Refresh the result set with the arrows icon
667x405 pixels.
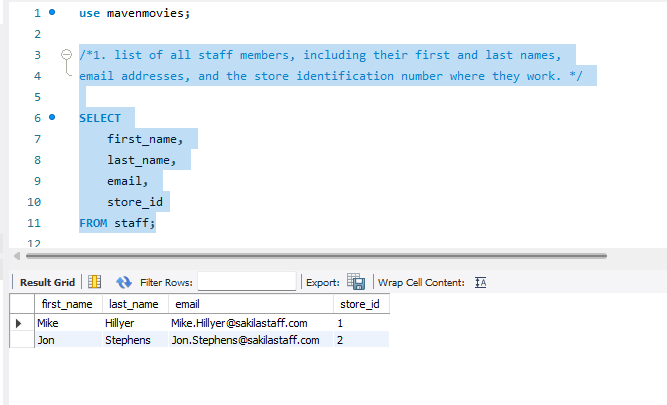(x=124, y=282)
